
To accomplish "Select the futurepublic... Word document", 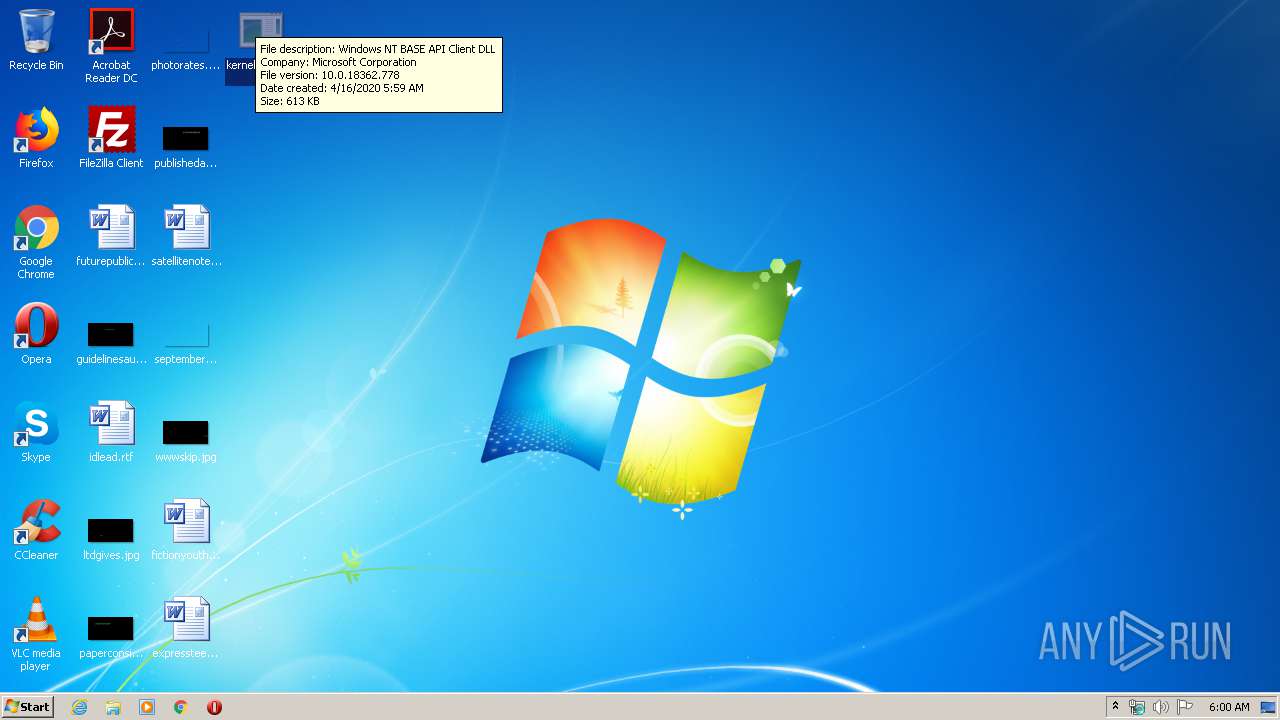I will coord(111,237).
